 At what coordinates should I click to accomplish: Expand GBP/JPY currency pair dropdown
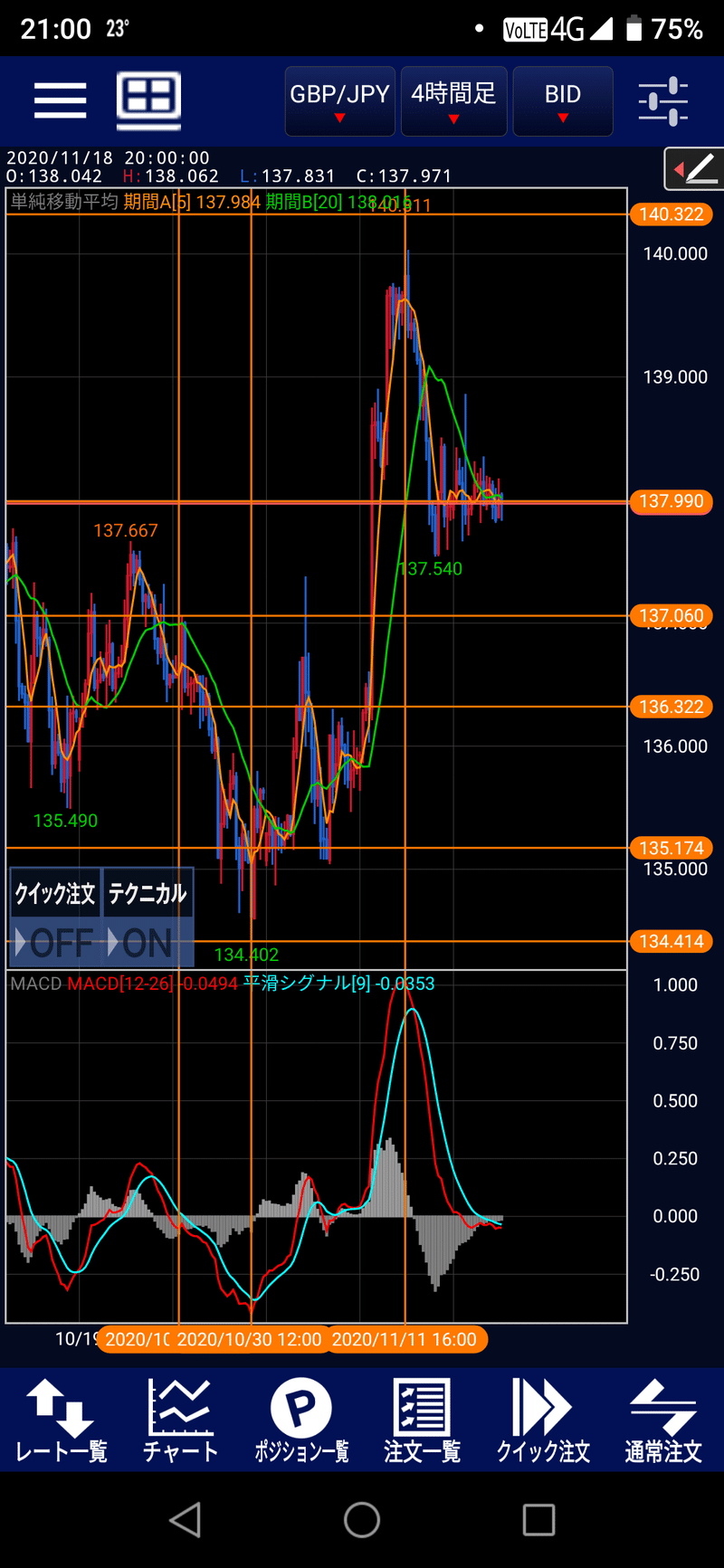pyautogui.click(x=340, y=101)
